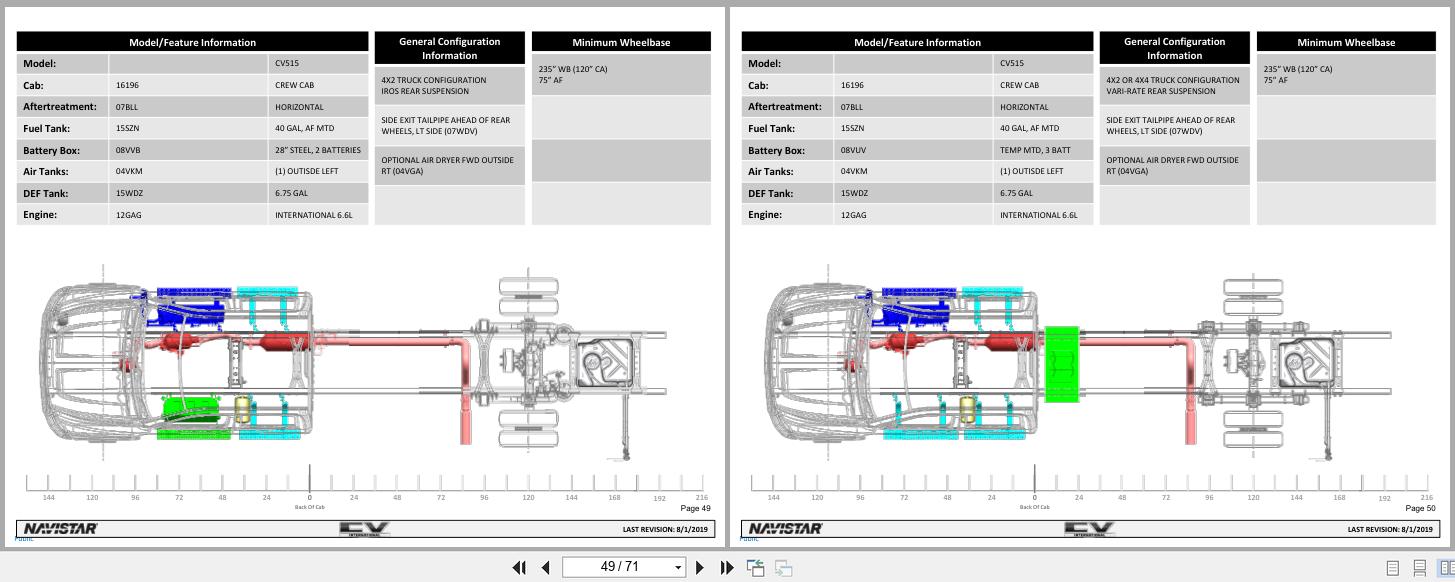Image resolution: width=1455 pixels, height=582 pixels.
Task: Click the Aftertreatment: label on page 49
Action: tap(60, 107)
